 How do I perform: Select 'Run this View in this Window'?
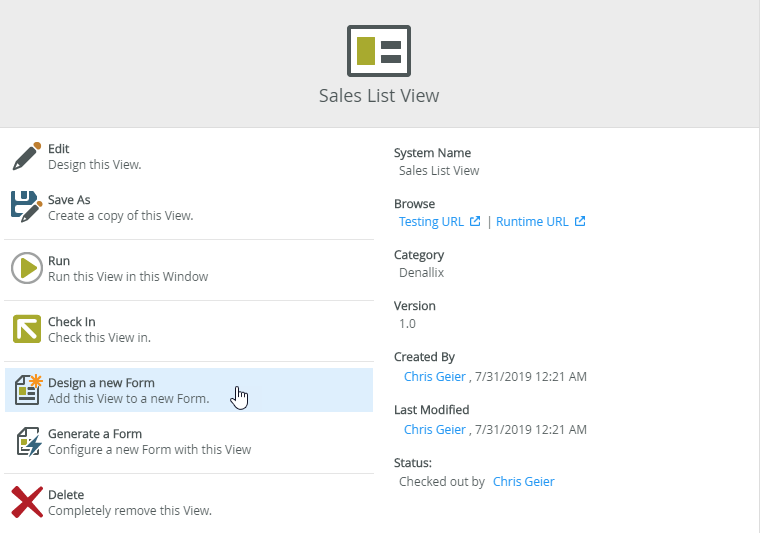tap(128, 277)
